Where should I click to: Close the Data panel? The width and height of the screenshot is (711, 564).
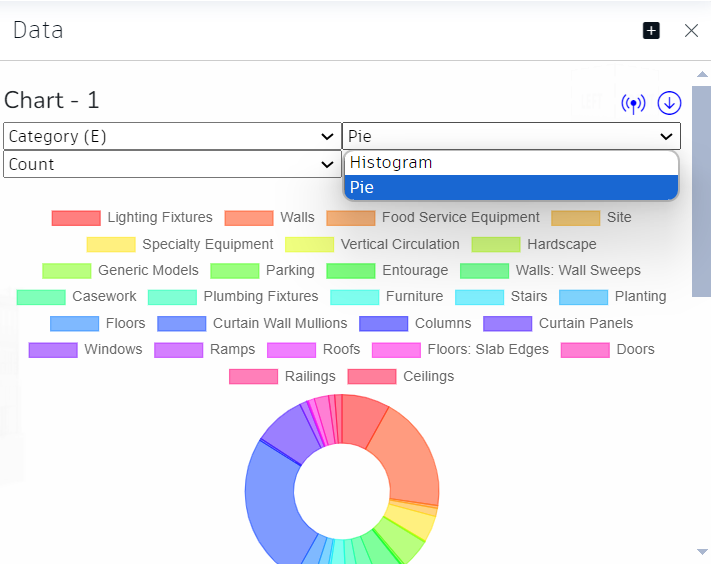coord(691,31)
